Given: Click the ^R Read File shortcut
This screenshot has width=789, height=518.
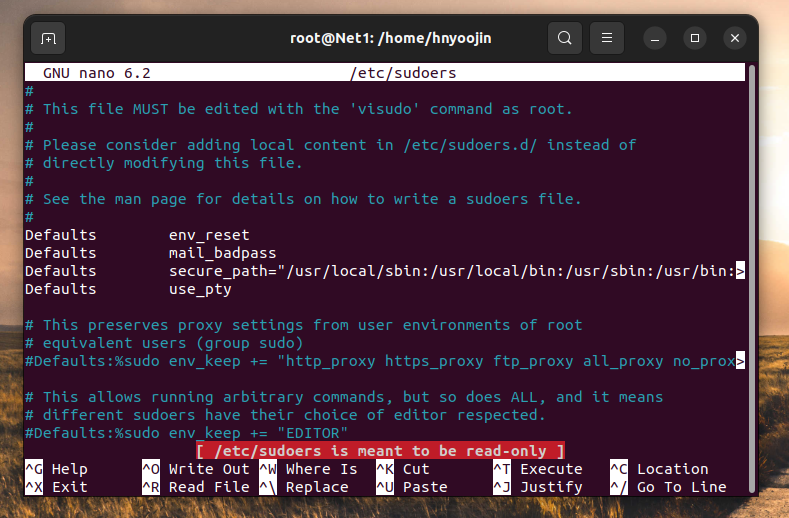Looking at the screenshot, I should pyautogui.click(x=196, y=487).
